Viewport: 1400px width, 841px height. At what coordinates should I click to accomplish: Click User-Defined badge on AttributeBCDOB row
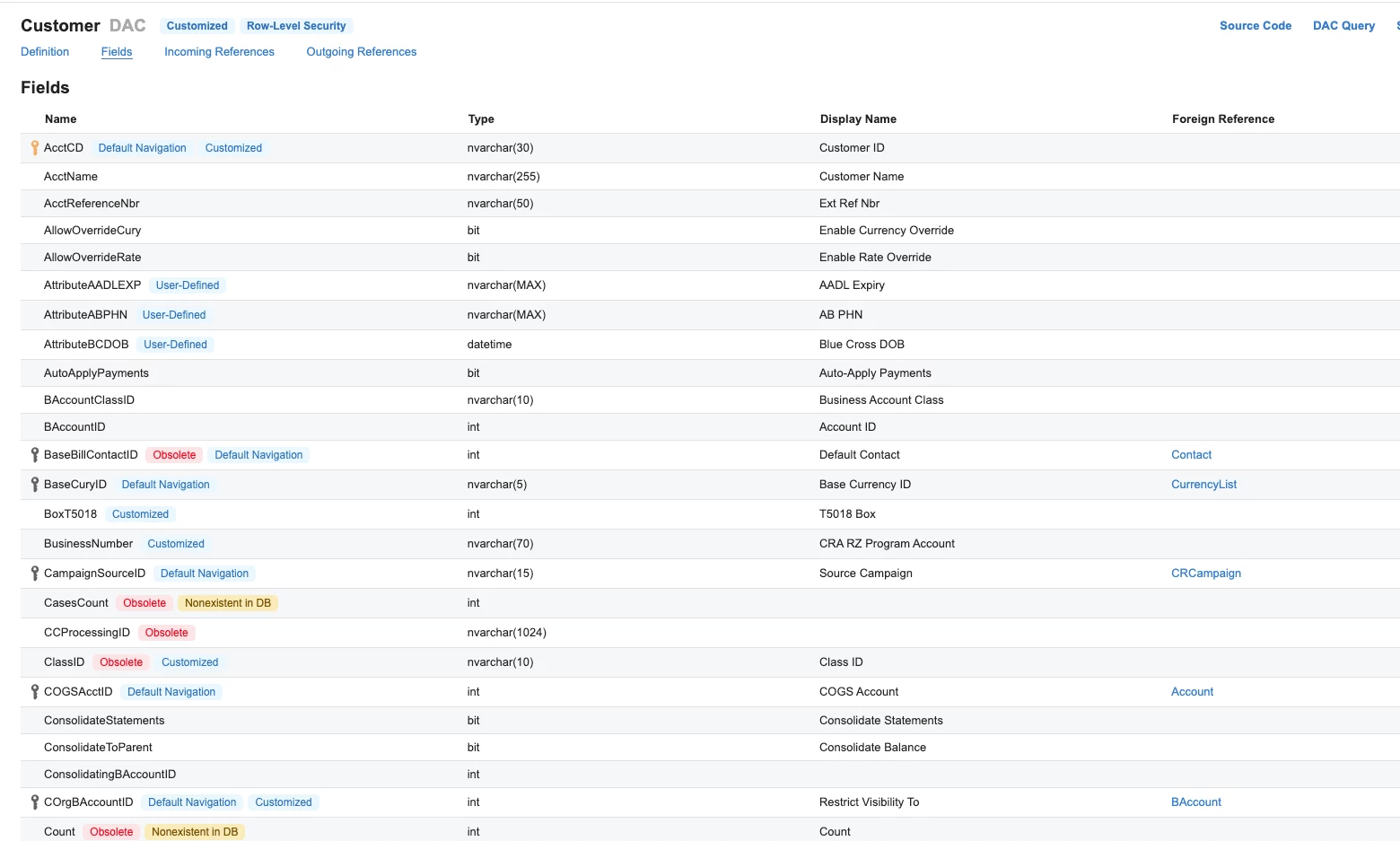pos(175,345)
